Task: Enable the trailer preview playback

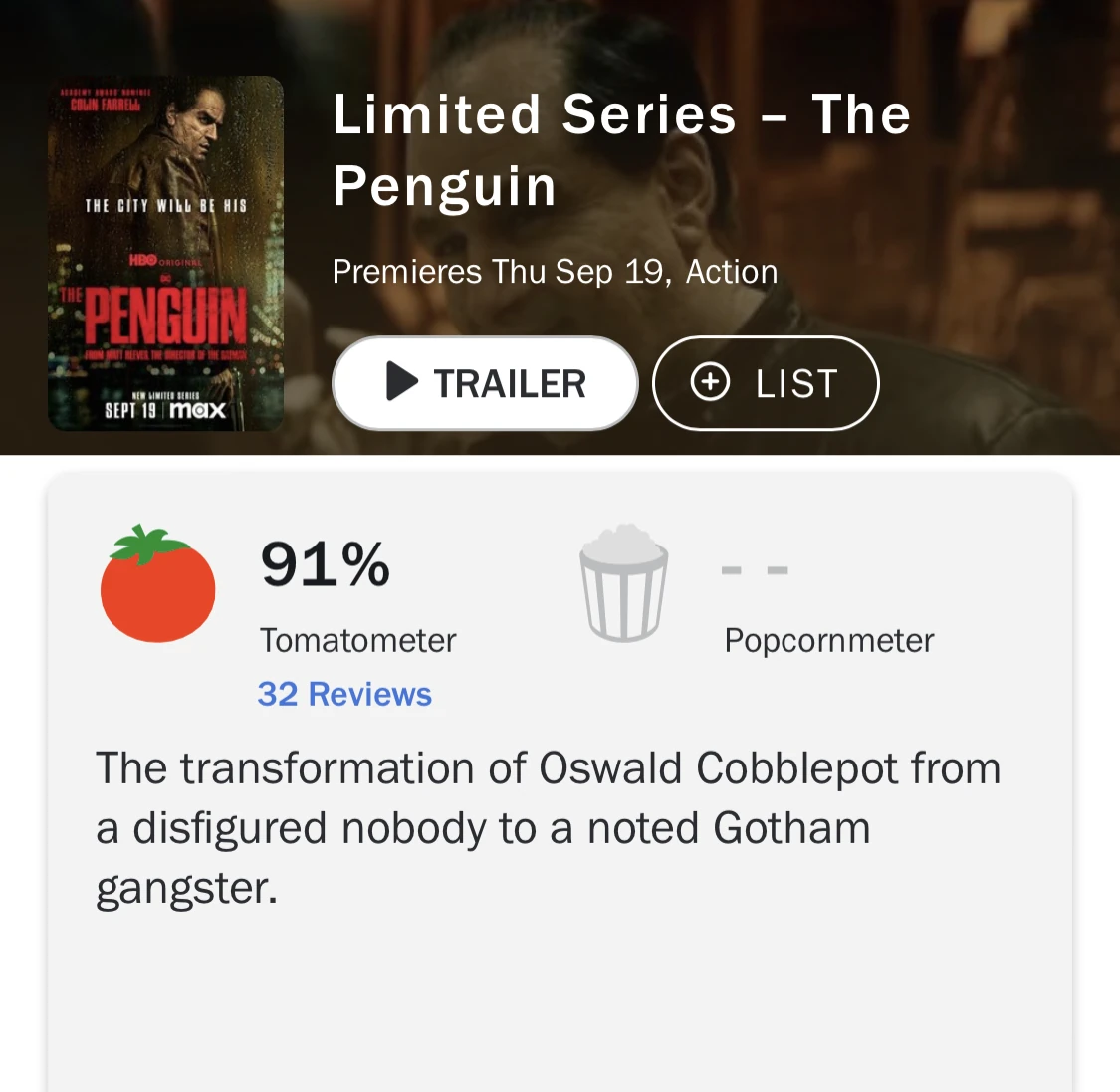Action: tap(484, 382)
